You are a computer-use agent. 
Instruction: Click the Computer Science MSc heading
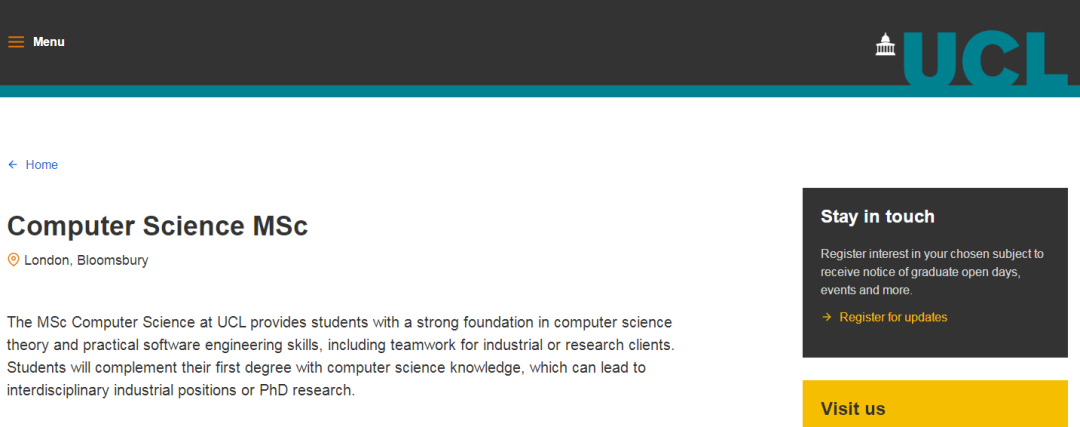157,226
